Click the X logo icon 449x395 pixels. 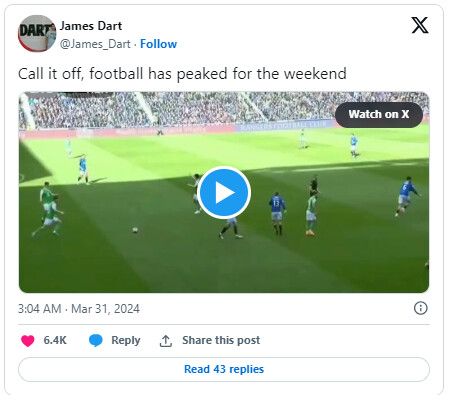coord(420,25)
